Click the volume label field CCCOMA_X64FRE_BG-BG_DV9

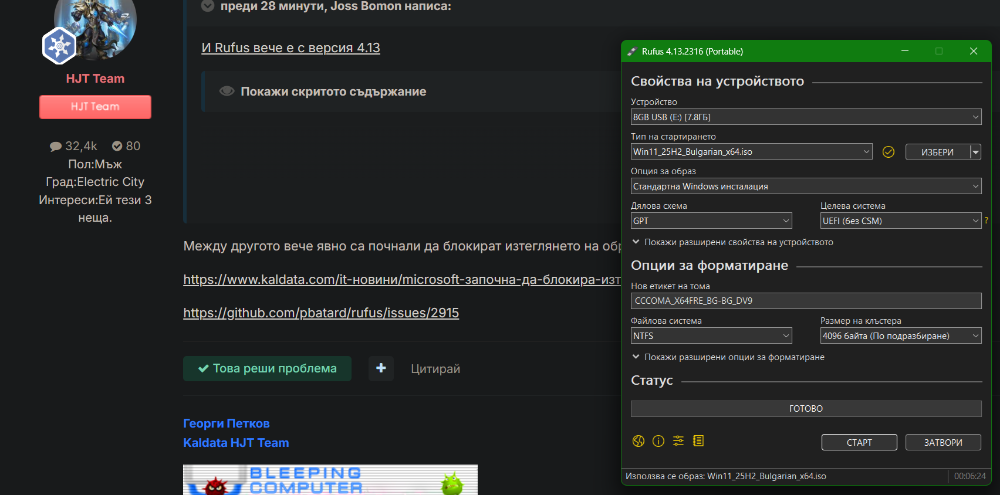[806, 301]
